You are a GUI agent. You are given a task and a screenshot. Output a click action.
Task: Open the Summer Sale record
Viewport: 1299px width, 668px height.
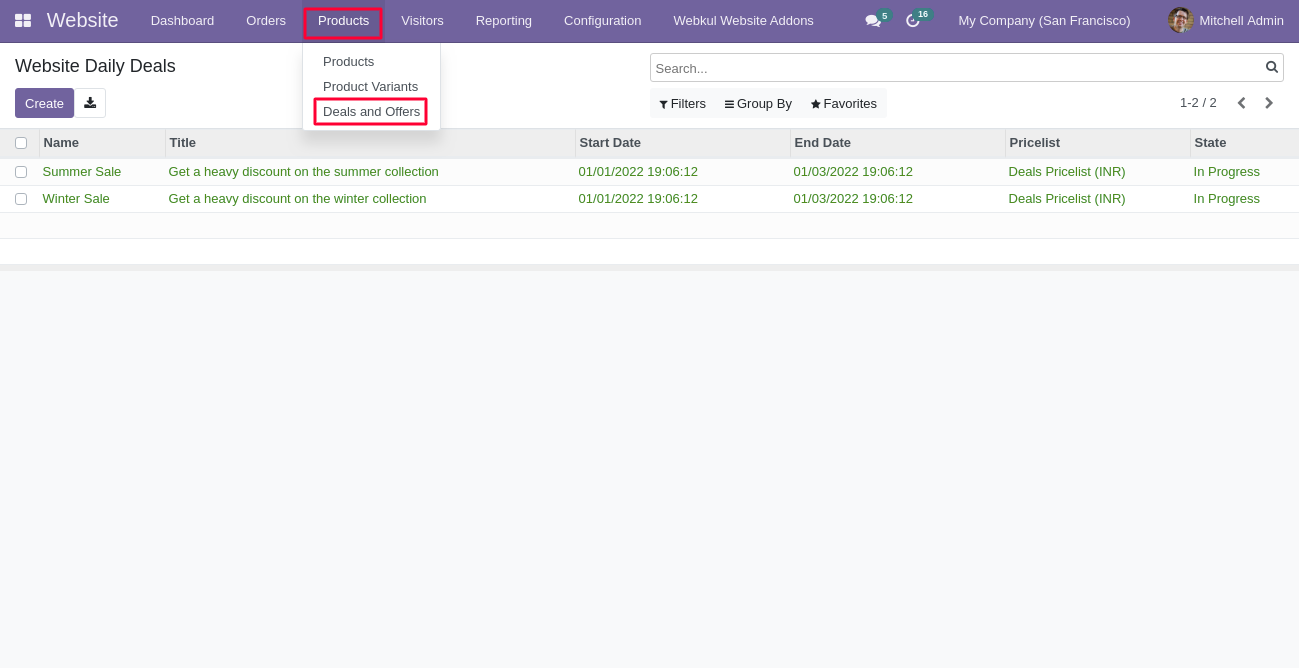tap(82, 172)
